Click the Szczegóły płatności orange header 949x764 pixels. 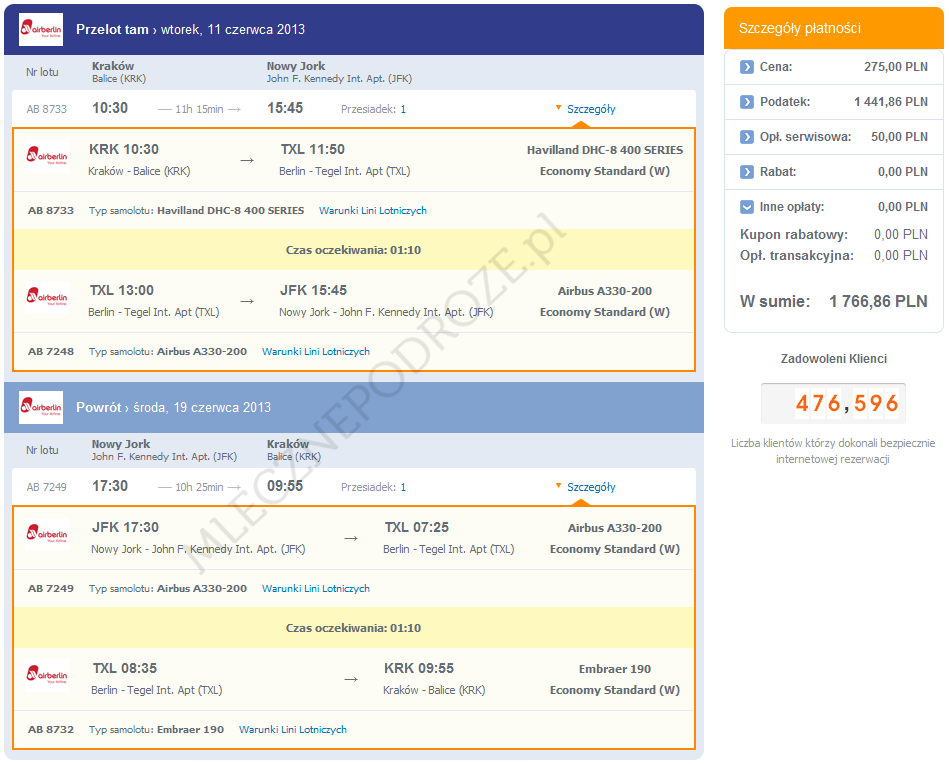coord(833,28)
